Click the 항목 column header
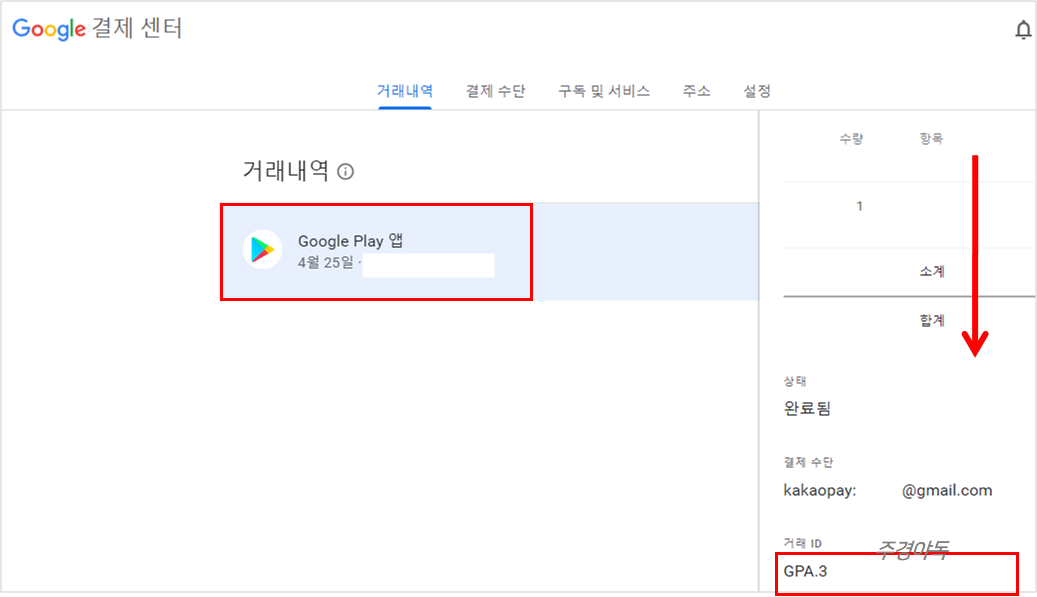Image resolution: width=1037 pixels, height=597 pixels. click(931, 137)
